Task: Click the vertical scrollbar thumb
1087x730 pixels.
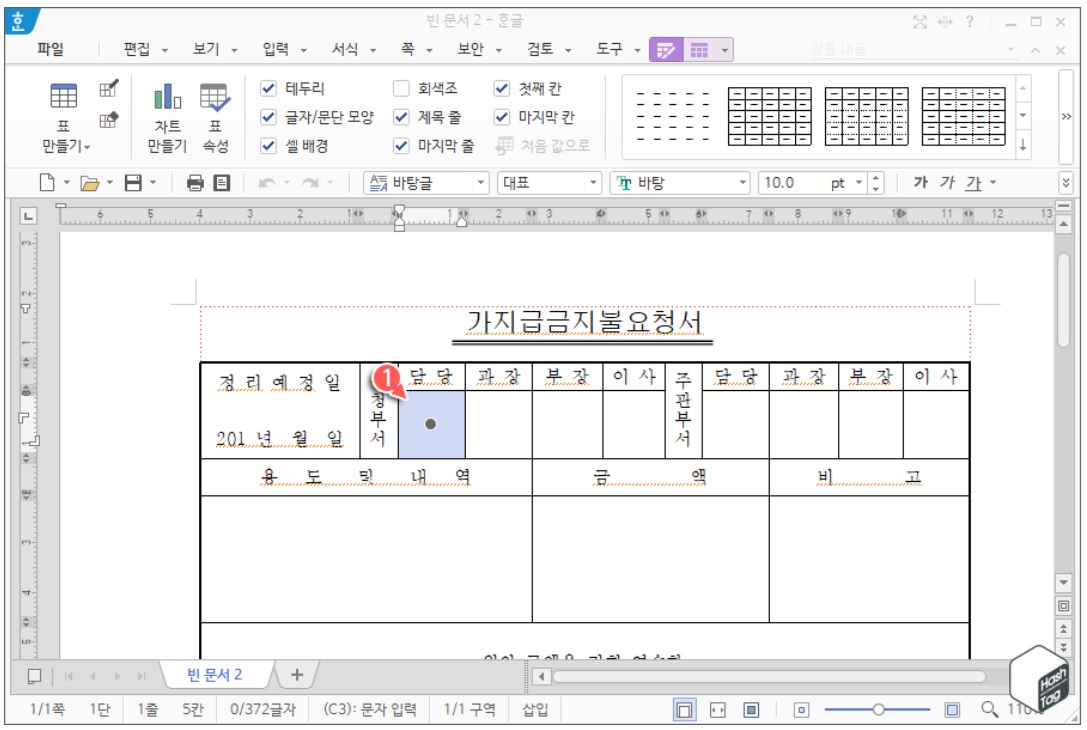Action: tap(1064, 299)
